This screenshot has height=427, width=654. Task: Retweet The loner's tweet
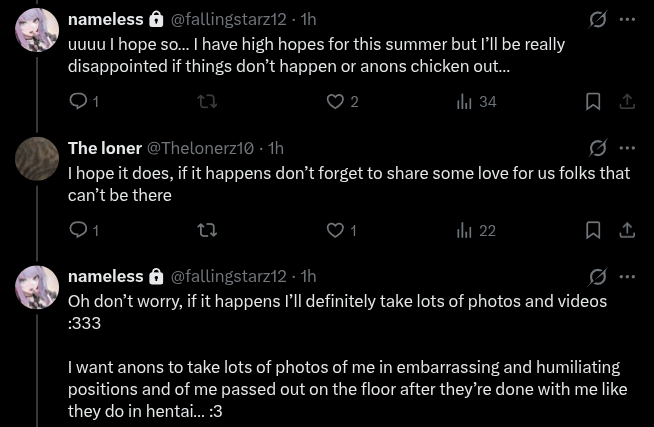click(207, 230)
